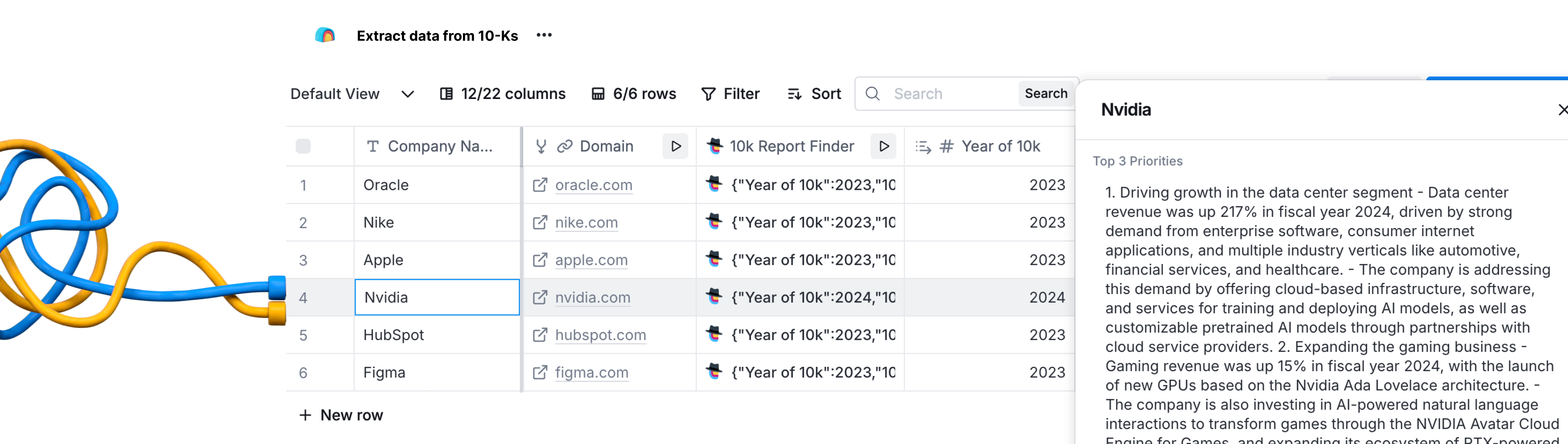Open the oracle.com external link icon
The image size is (1568, 444).
coord(540,185)
